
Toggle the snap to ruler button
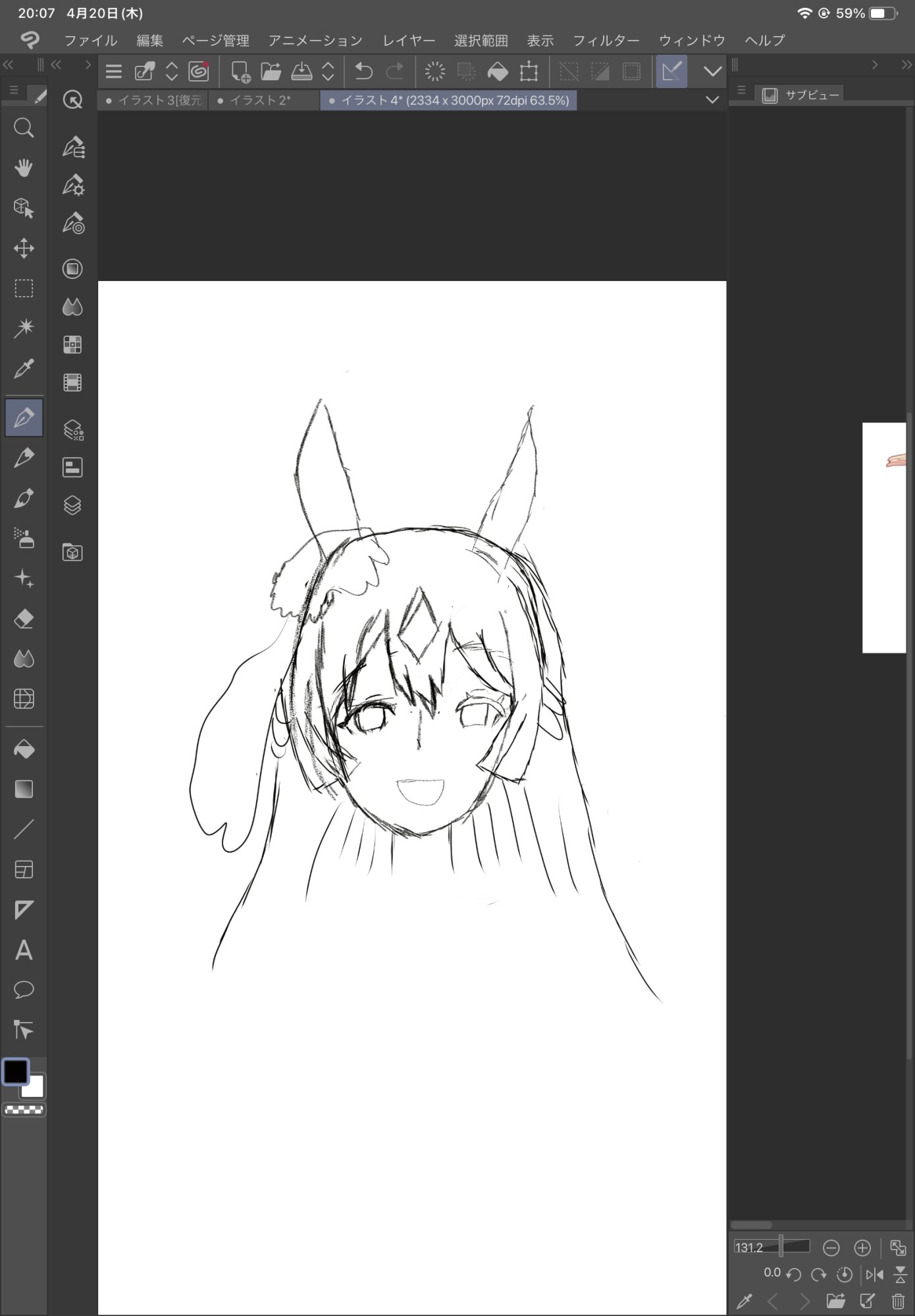tap(671, 71)
